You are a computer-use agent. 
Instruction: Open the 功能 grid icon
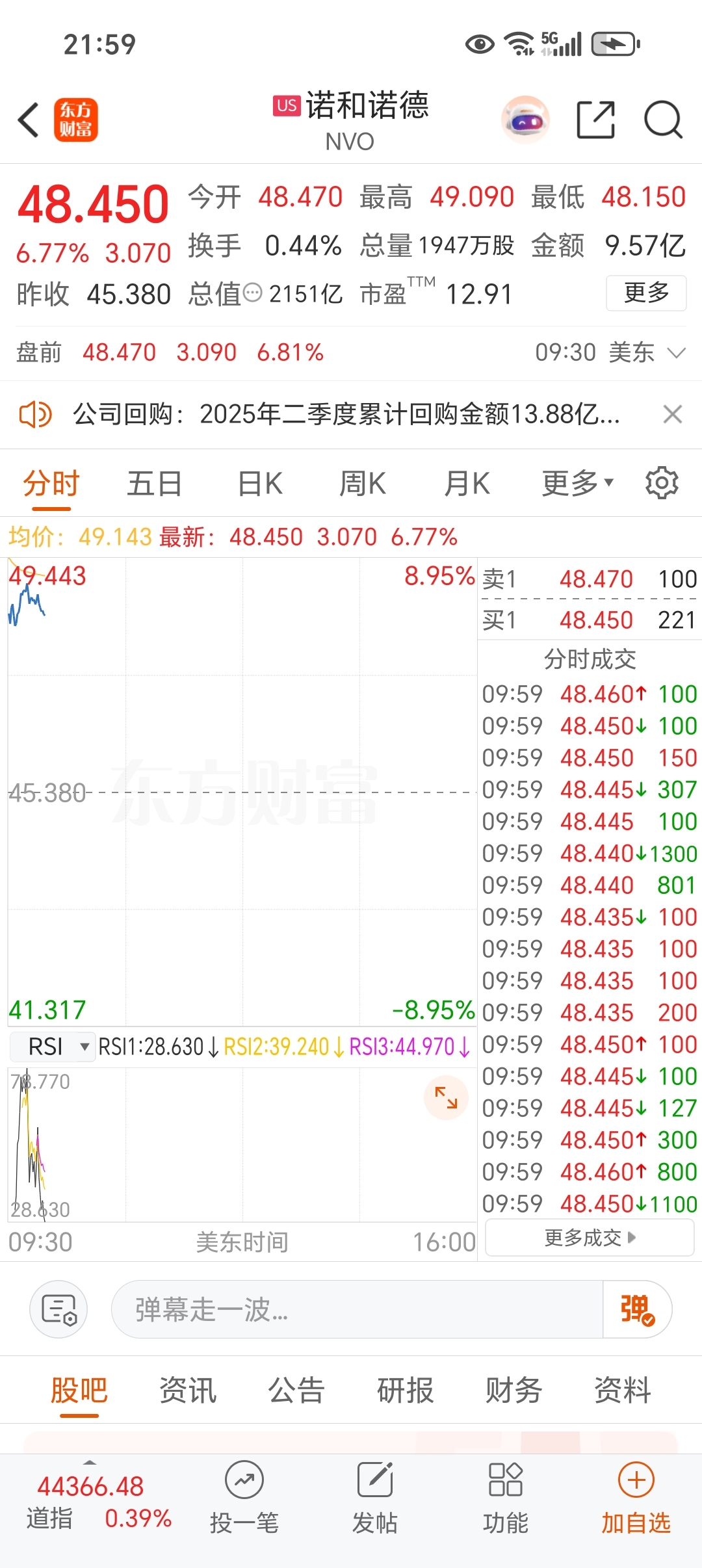(x=506, y=1480)
